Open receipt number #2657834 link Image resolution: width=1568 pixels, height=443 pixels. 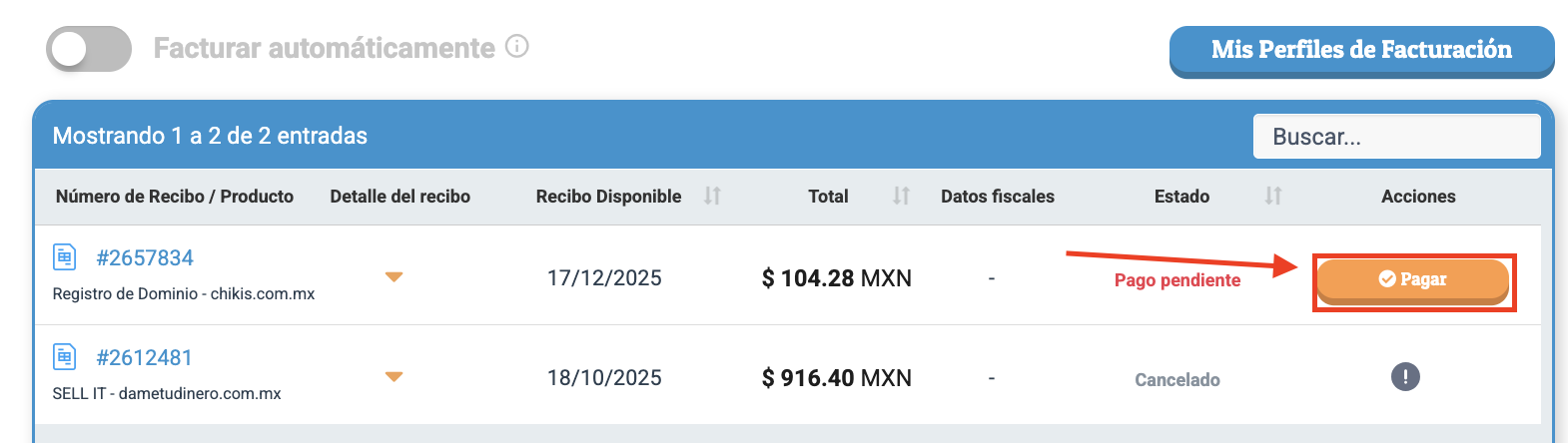click(x=145, y=258)
